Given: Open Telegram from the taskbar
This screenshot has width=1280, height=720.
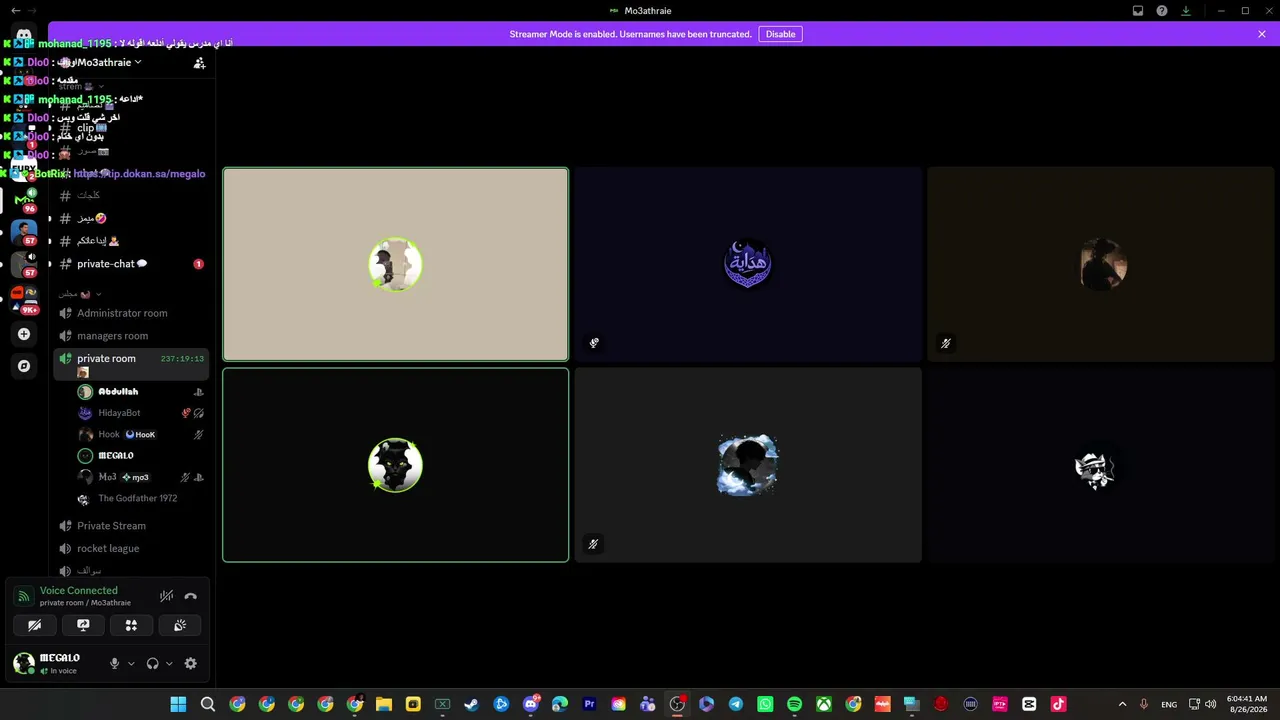Looking at the screenshot, I should (x=736, y=704).
